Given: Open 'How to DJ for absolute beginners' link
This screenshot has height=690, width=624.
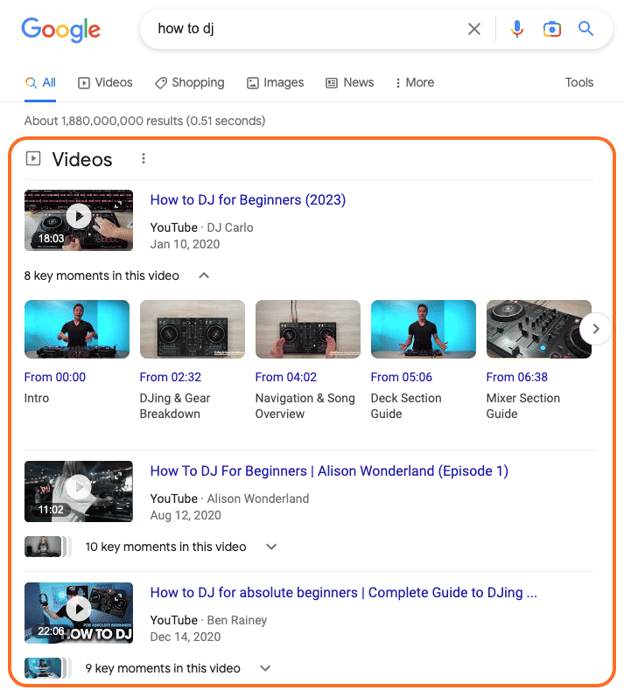Looking at the screenshot, I should point(344,592).
